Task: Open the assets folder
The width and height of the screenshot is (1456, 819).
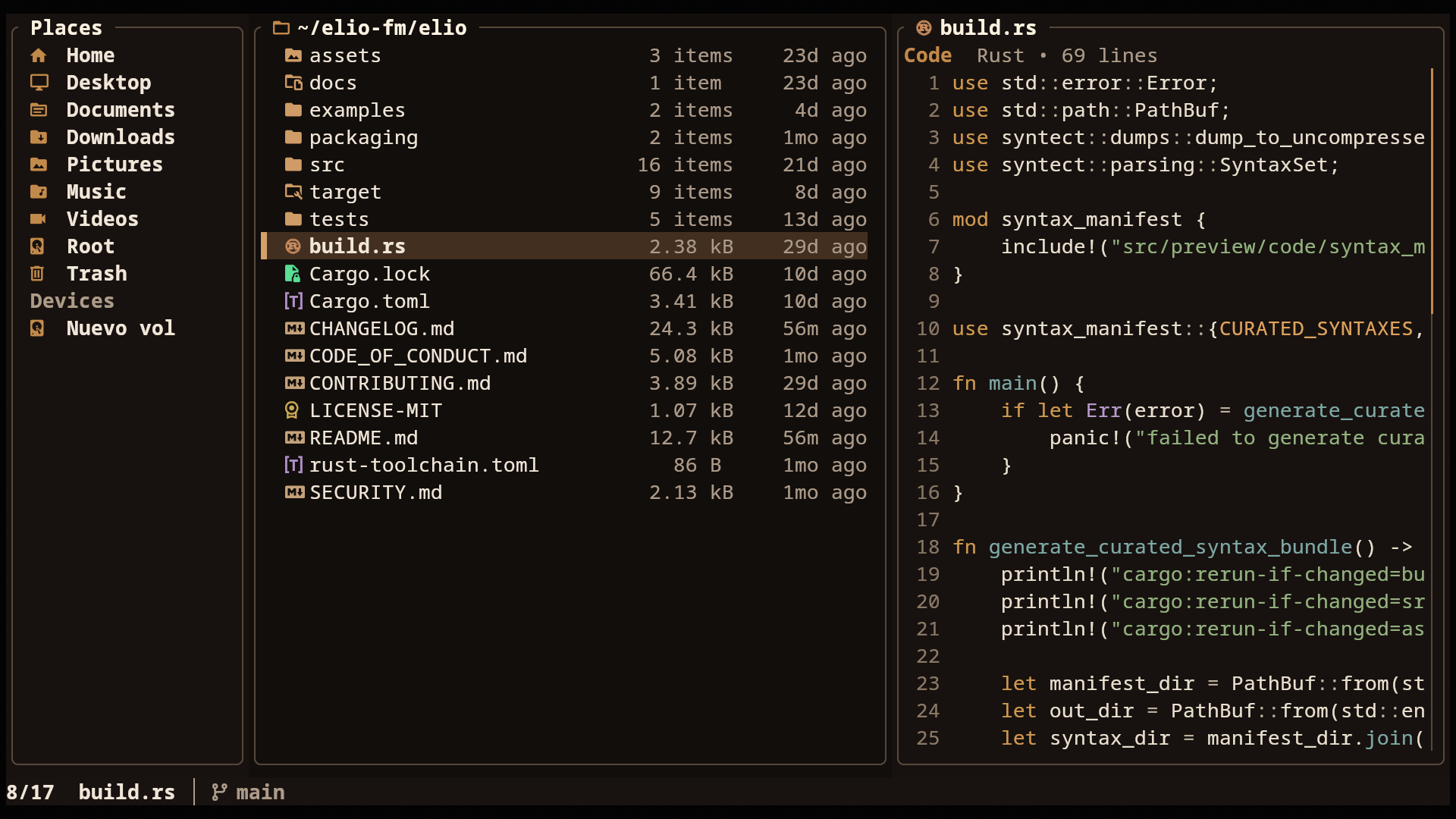Action: click(565, 55)
